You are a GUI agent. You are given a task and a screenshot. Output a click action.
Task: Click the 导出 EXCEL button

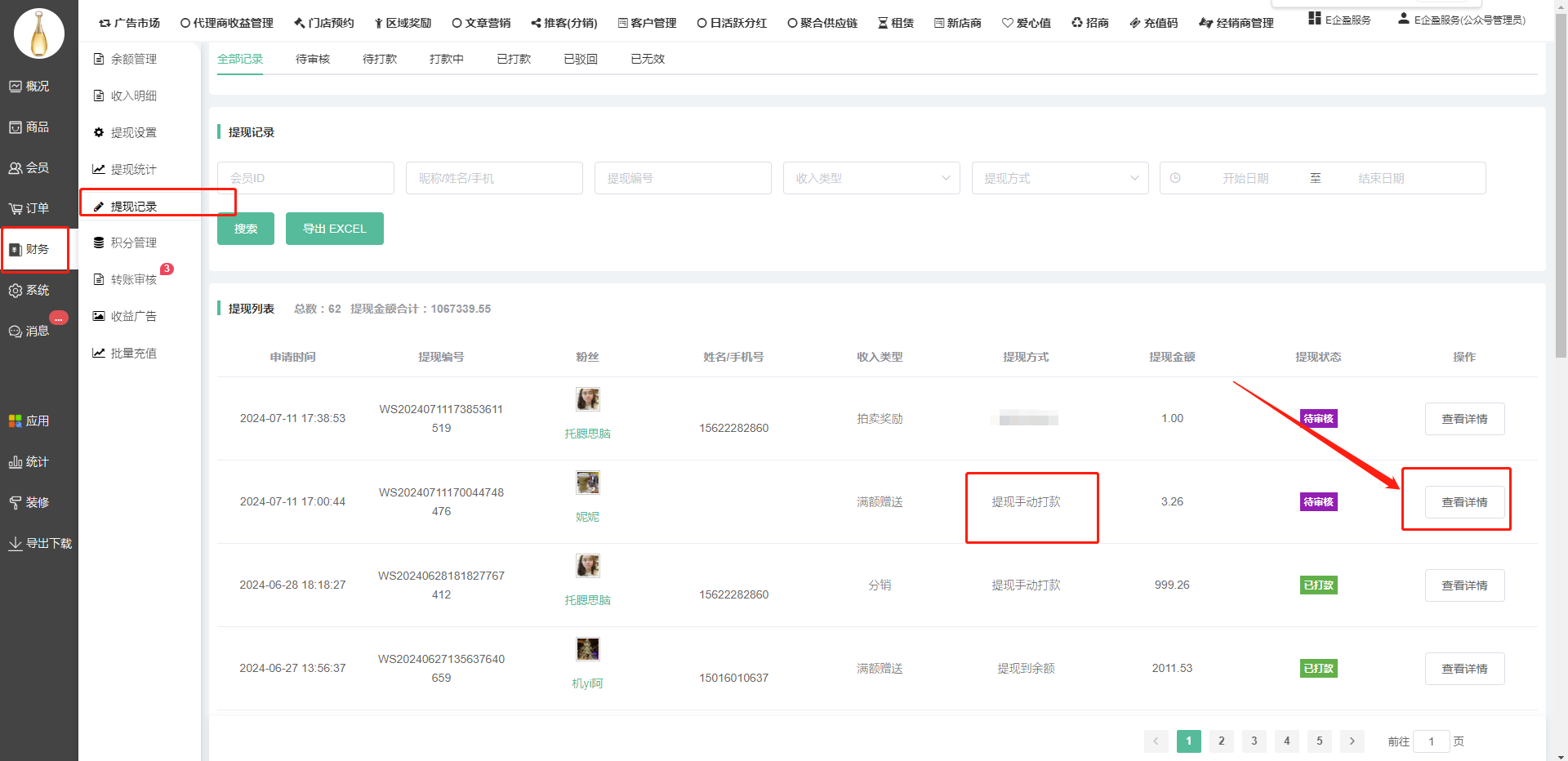334,229
